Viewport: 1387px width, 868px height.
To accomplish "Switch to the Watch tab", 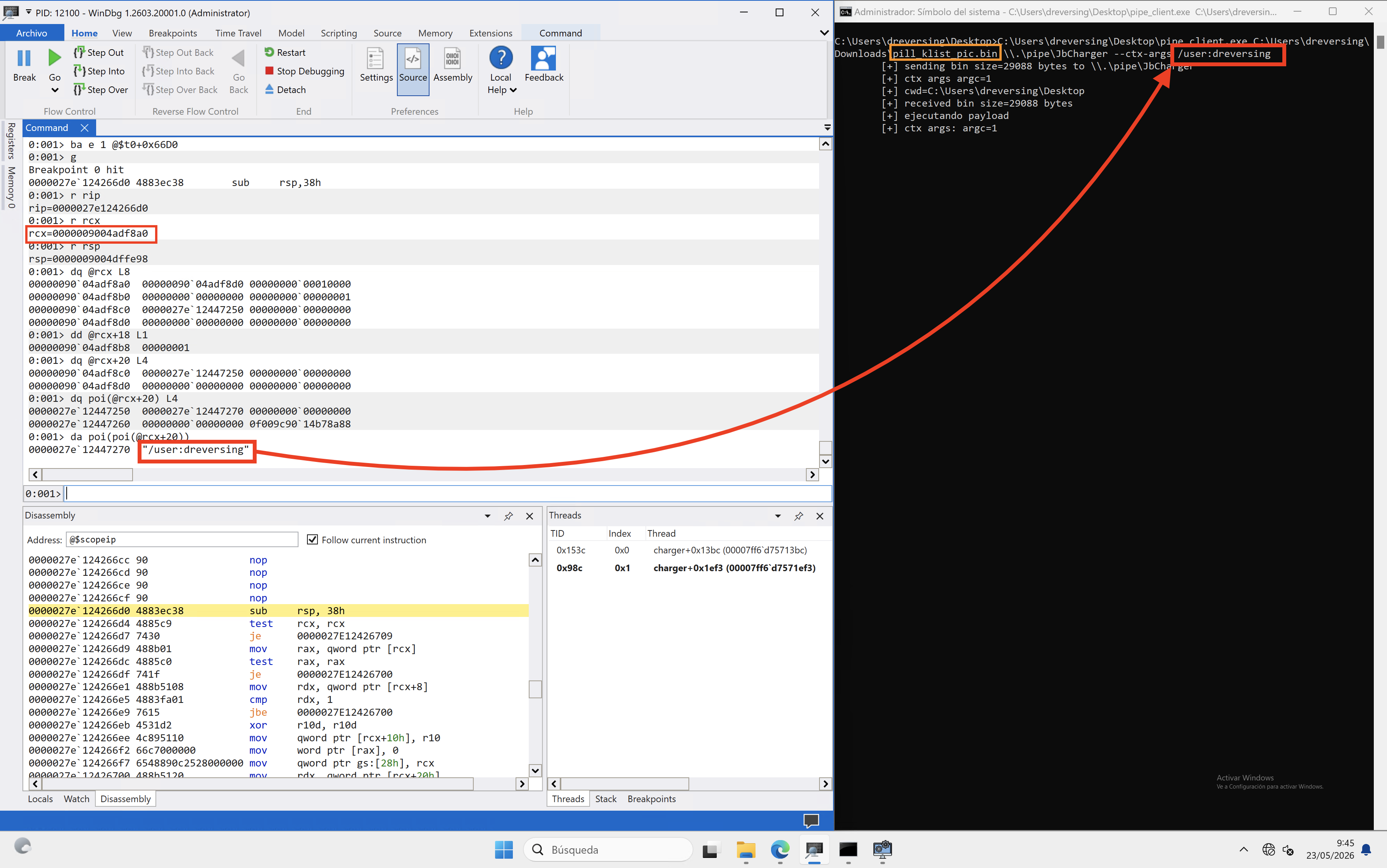I will click(x=76, y=799).
